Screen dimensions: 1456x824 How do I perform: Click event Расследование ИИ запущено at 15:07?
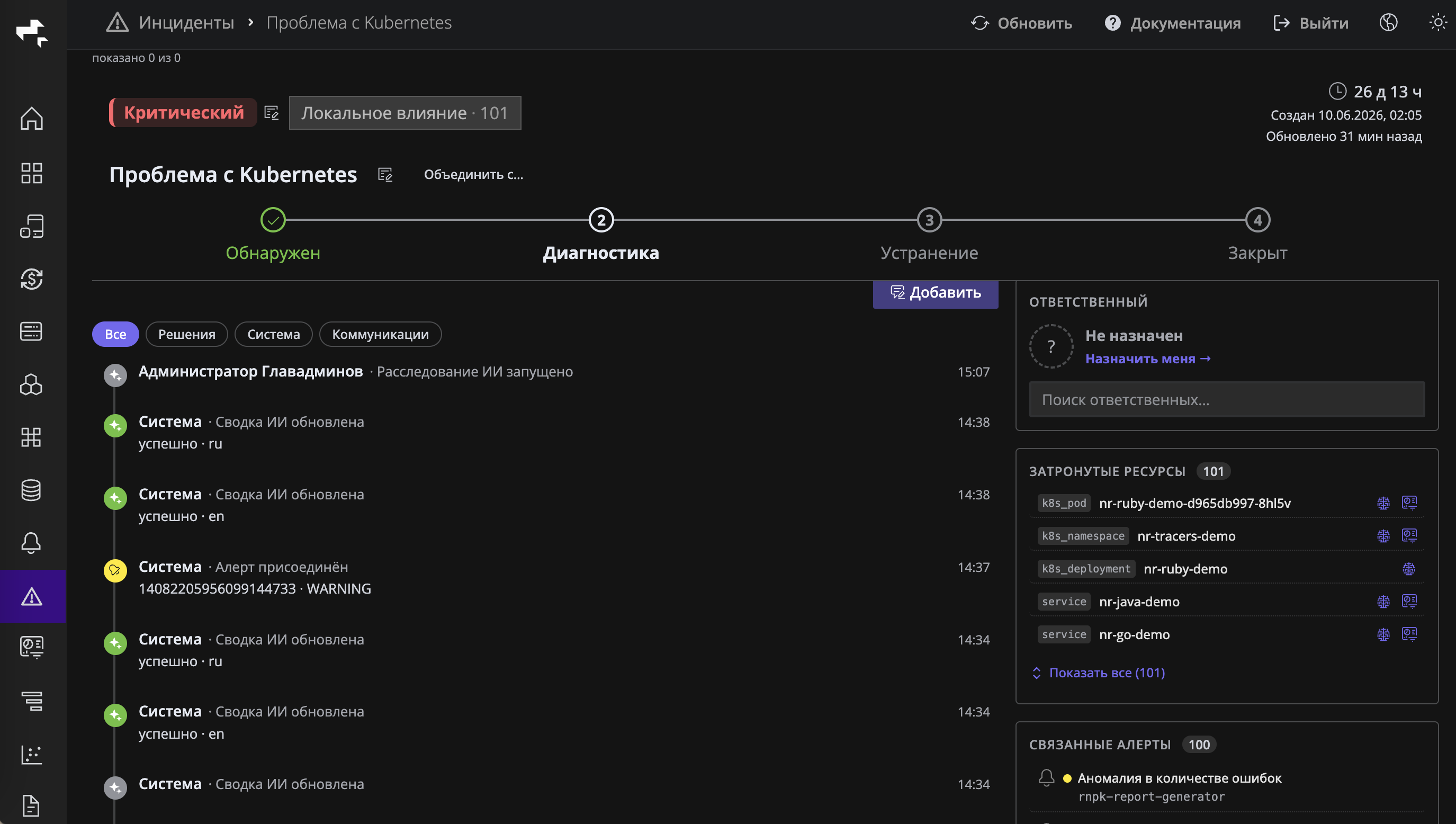[x=474, y=371]
